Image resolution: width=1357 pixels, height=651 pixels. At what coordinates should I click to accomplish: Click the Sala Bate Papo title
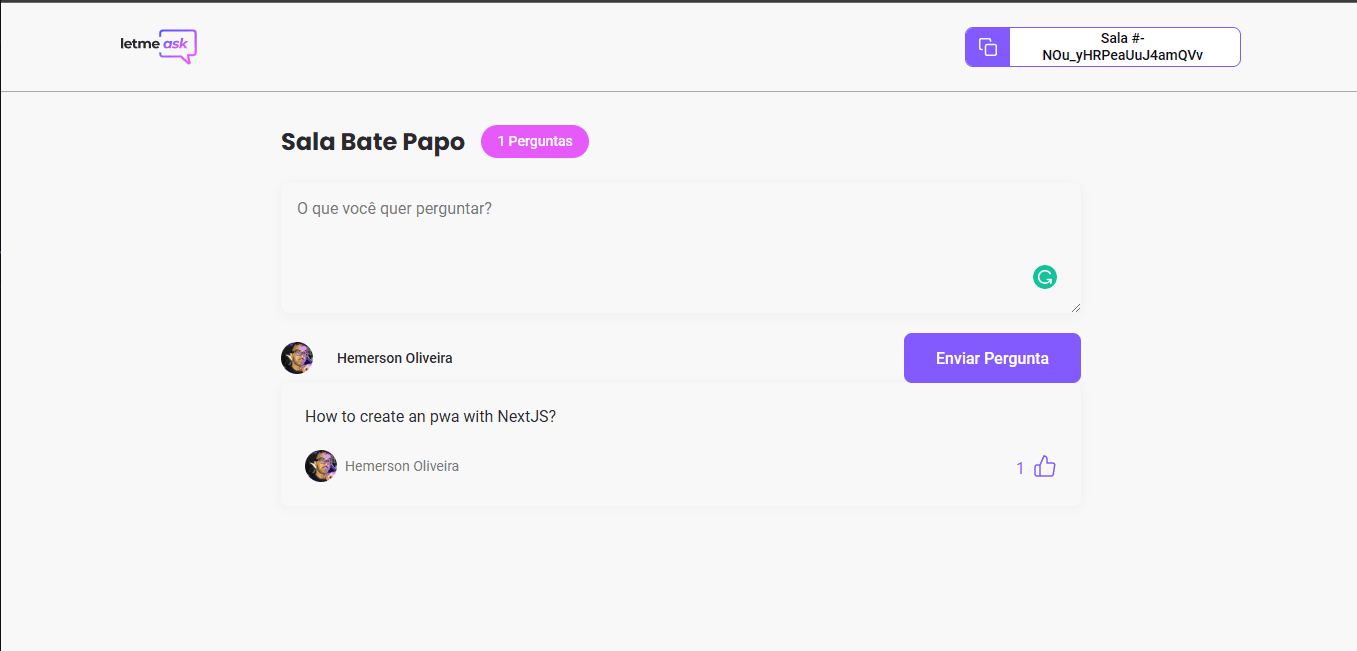point(373,142)
